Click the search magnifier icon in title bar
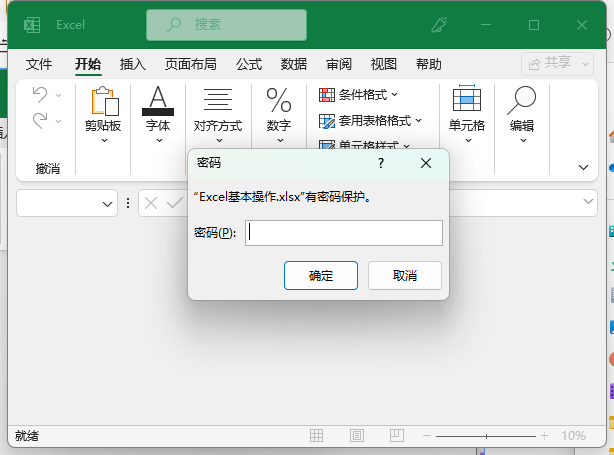Screen dimensions: 614x455 [x=174, y=25]
